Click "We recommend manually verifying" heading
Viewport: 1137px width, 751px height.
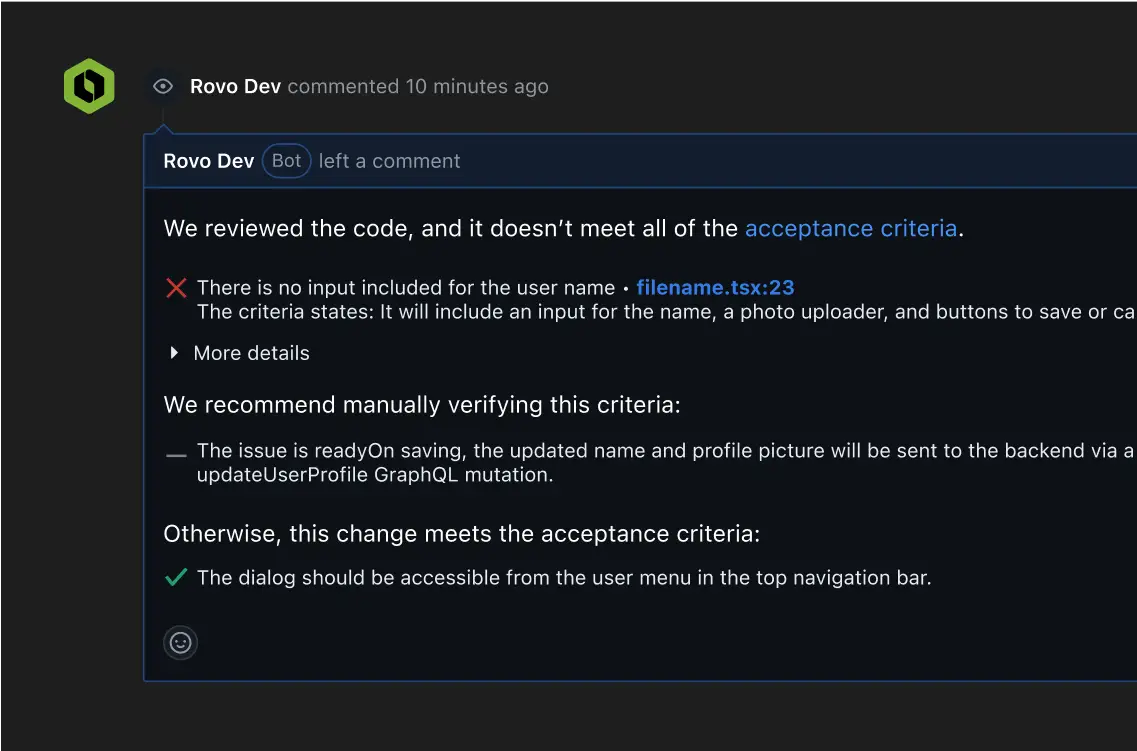[x=421, y=405]
